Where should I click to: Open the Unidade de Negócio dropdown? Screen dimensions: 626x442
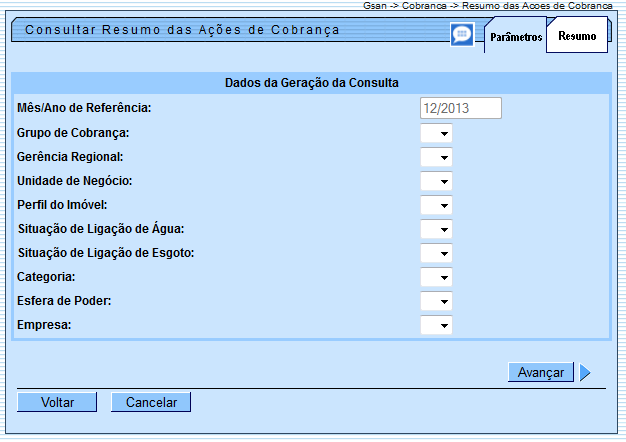437,181
